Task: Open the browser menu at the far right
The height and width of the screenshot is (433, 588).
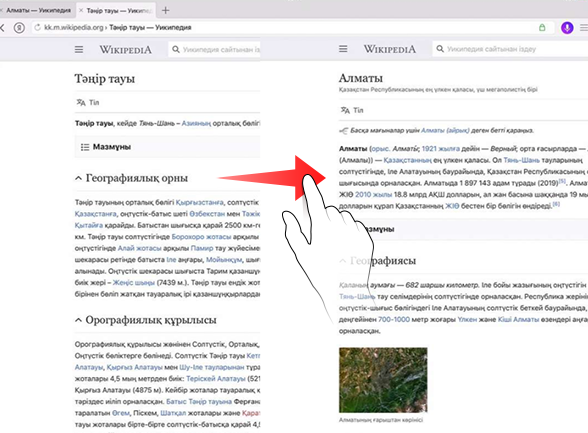Action: 584,28
